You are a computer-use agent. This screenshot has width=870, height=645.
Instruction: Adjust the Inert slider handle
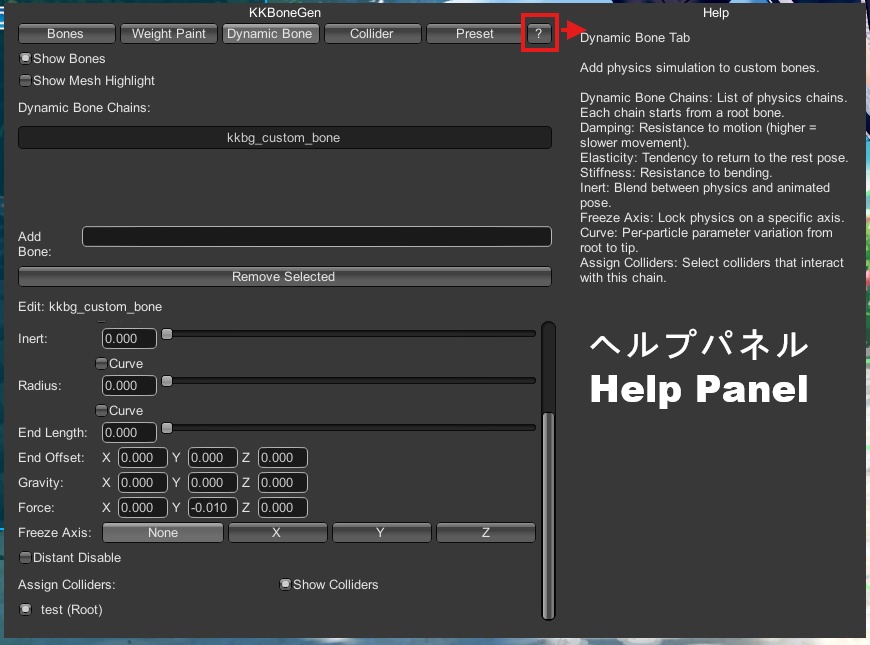(x=167, y=334)
